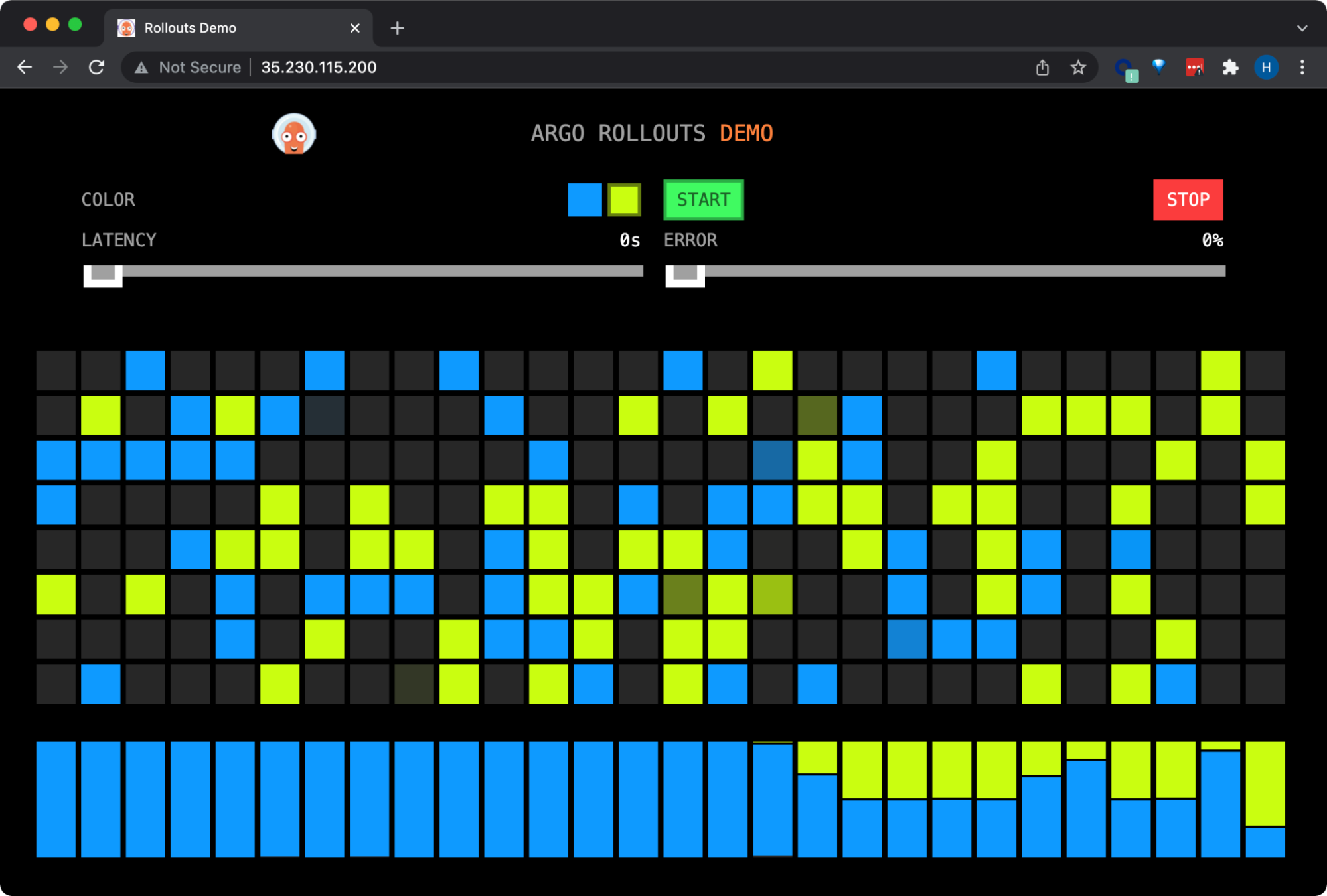Click the red STOP button
The height and width of the screenshot is (896, 1327).
[x=1188, y=200]
